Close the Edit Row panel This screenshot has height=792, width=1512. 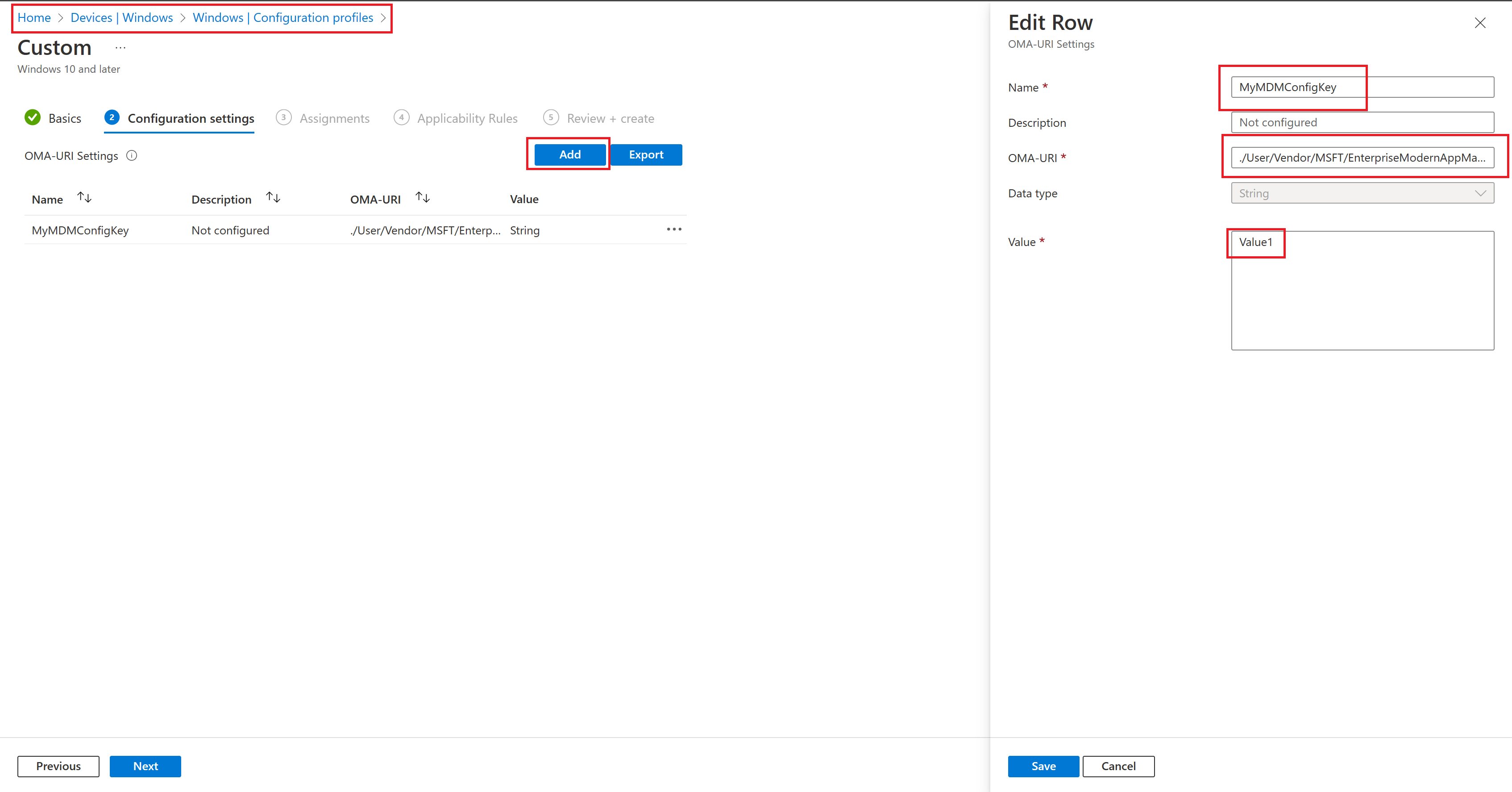click(1480, 23)
